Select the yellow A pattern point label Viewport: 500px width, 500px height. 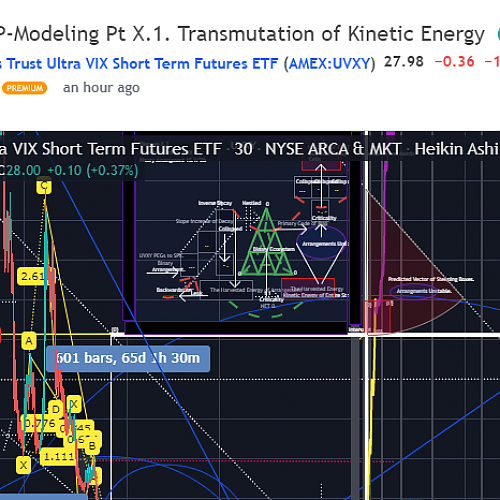coord(29,341)
